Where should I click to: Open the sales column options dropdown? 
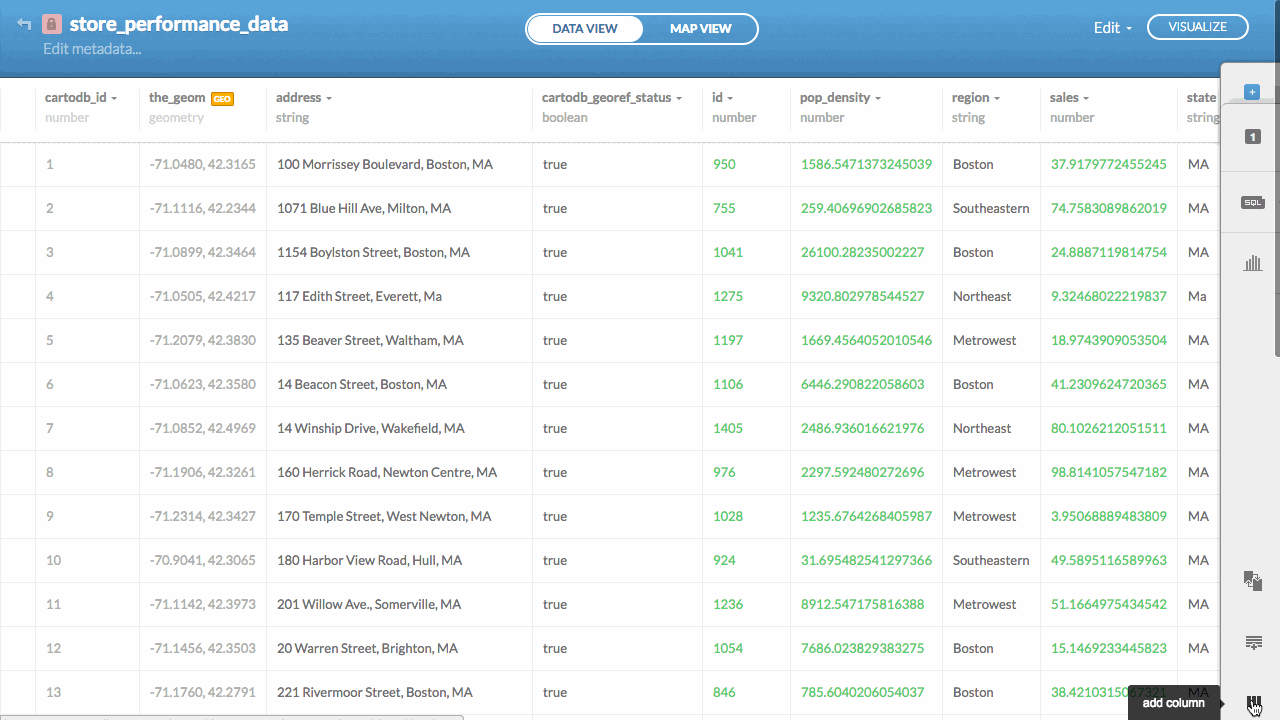pyautogui.click(x=1087, y=97)
